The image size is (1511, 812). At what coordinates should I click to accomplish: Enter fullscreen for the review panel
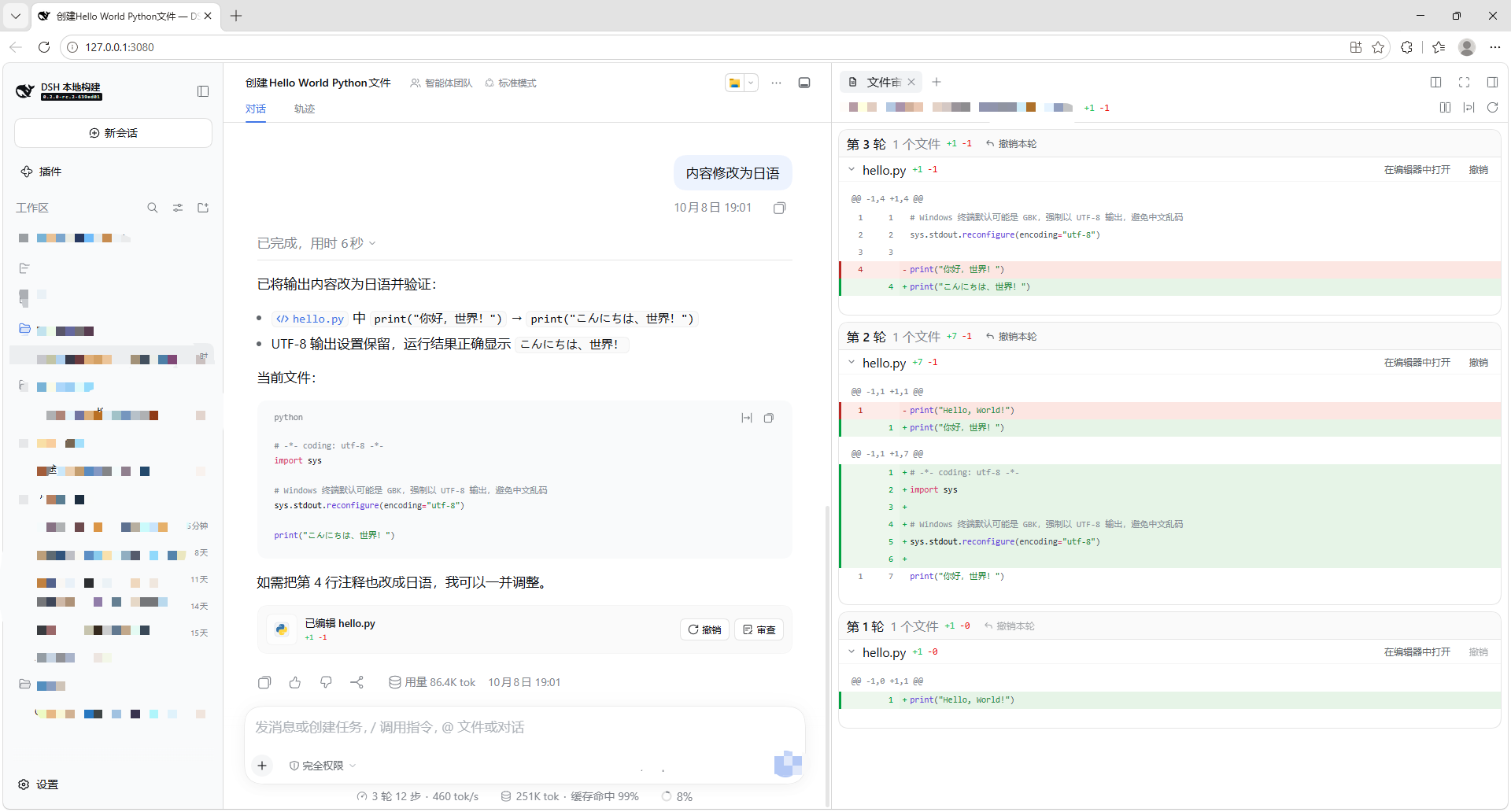click(x=1464, y=82)
